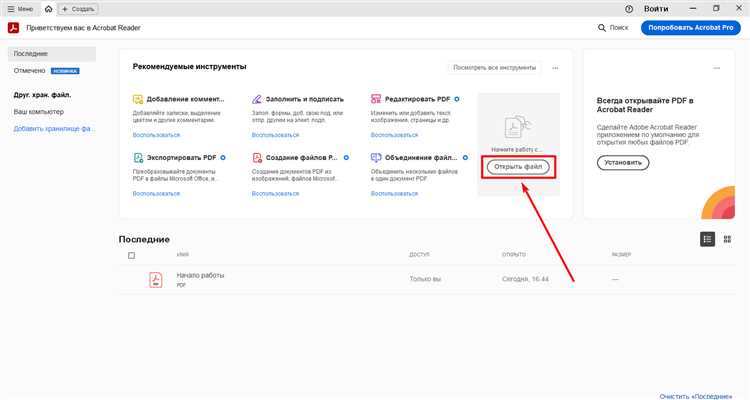Click the Установить button
The height and width of the screenshot is (400, 750).
click(623, 163)
